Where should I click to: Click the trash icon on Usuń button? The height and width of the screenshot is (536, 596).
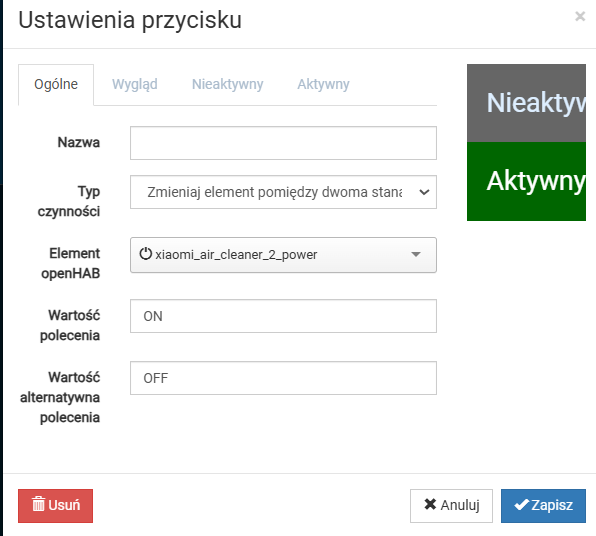tap(38, 504)
